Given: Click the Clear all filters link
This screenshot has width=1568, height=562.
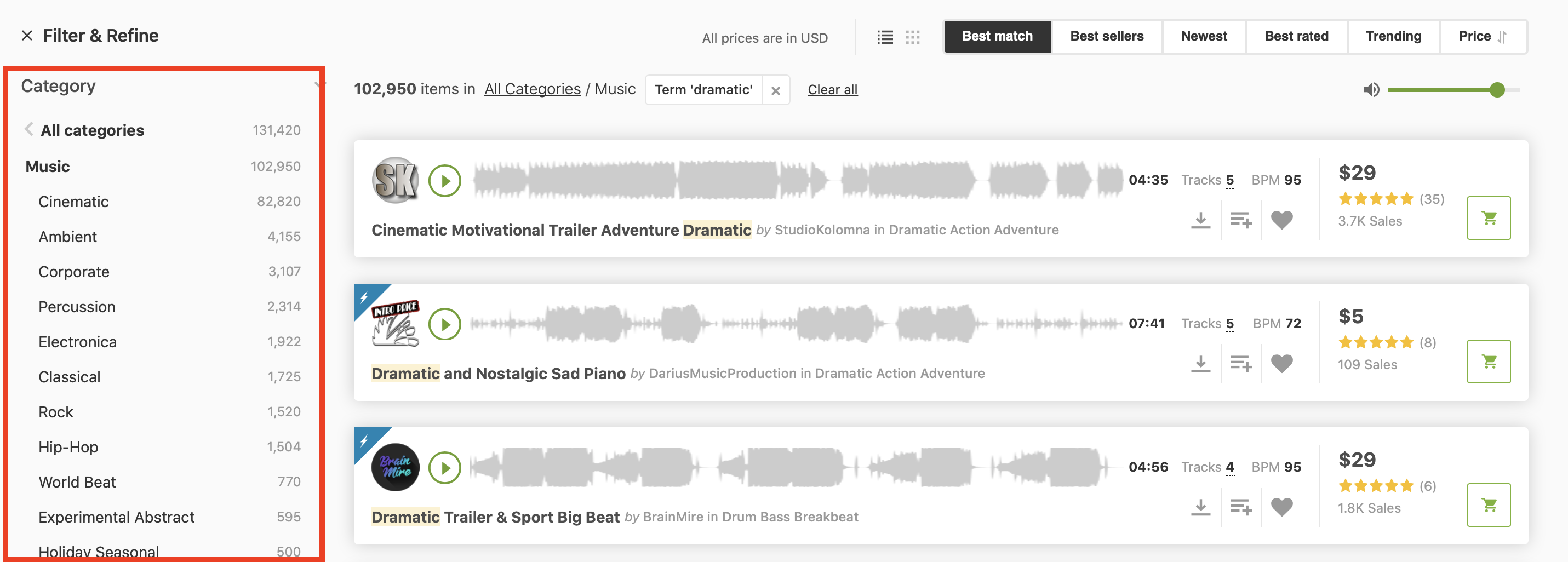Looking at the screenshot, I should (x=832, y=90).
